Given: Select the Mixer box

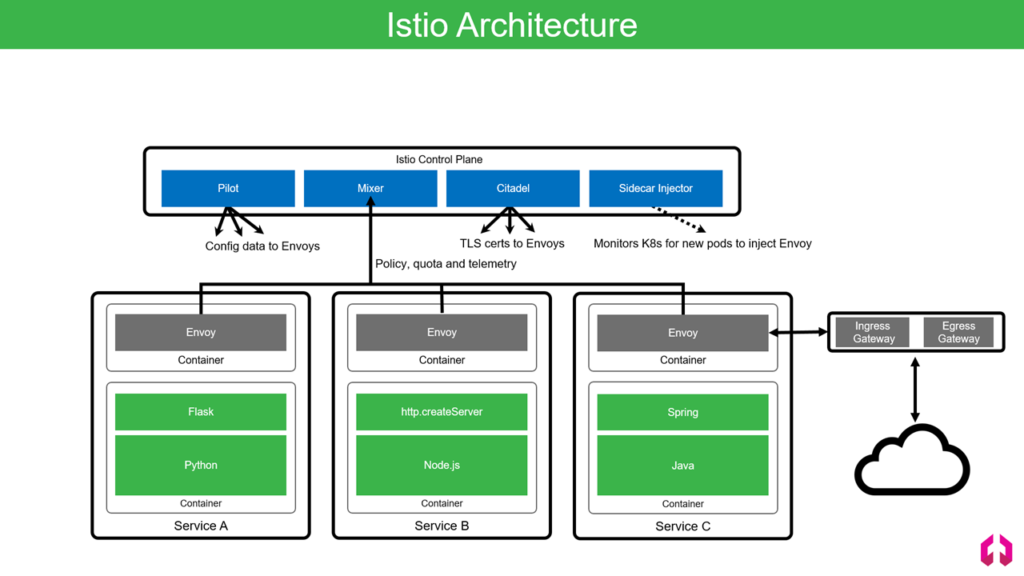Looking at the screenshot, I should [370, 188].
